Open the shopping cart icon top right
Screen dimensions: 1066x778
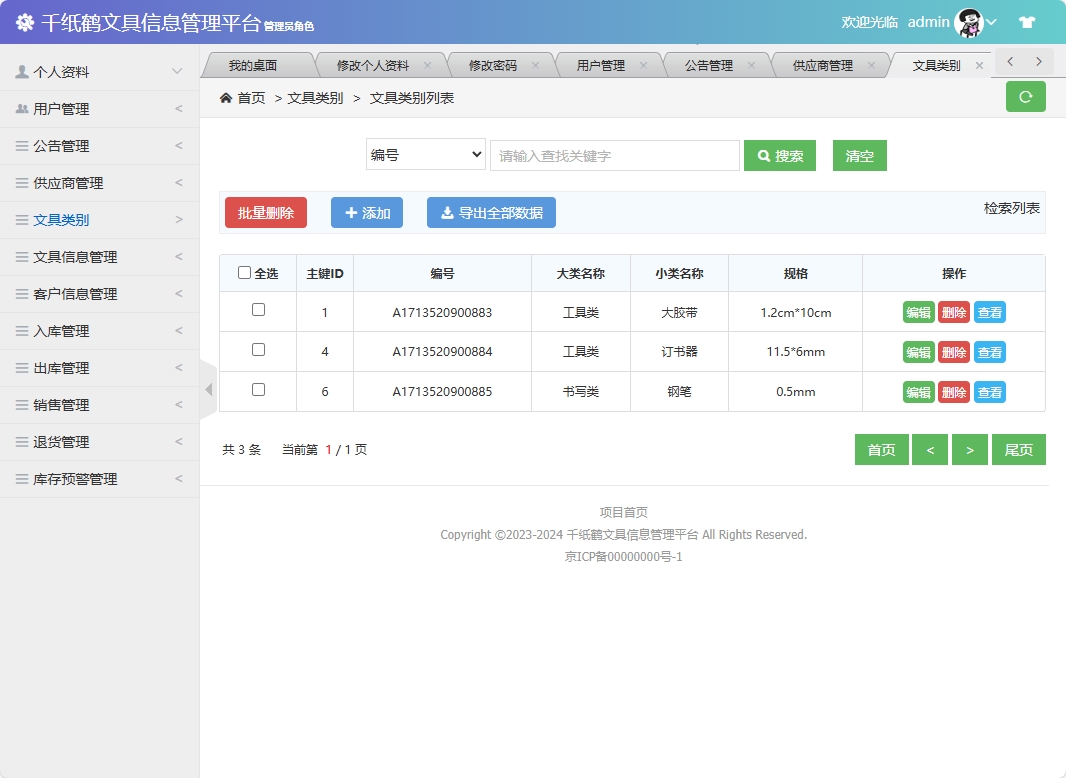(1027, 21)
